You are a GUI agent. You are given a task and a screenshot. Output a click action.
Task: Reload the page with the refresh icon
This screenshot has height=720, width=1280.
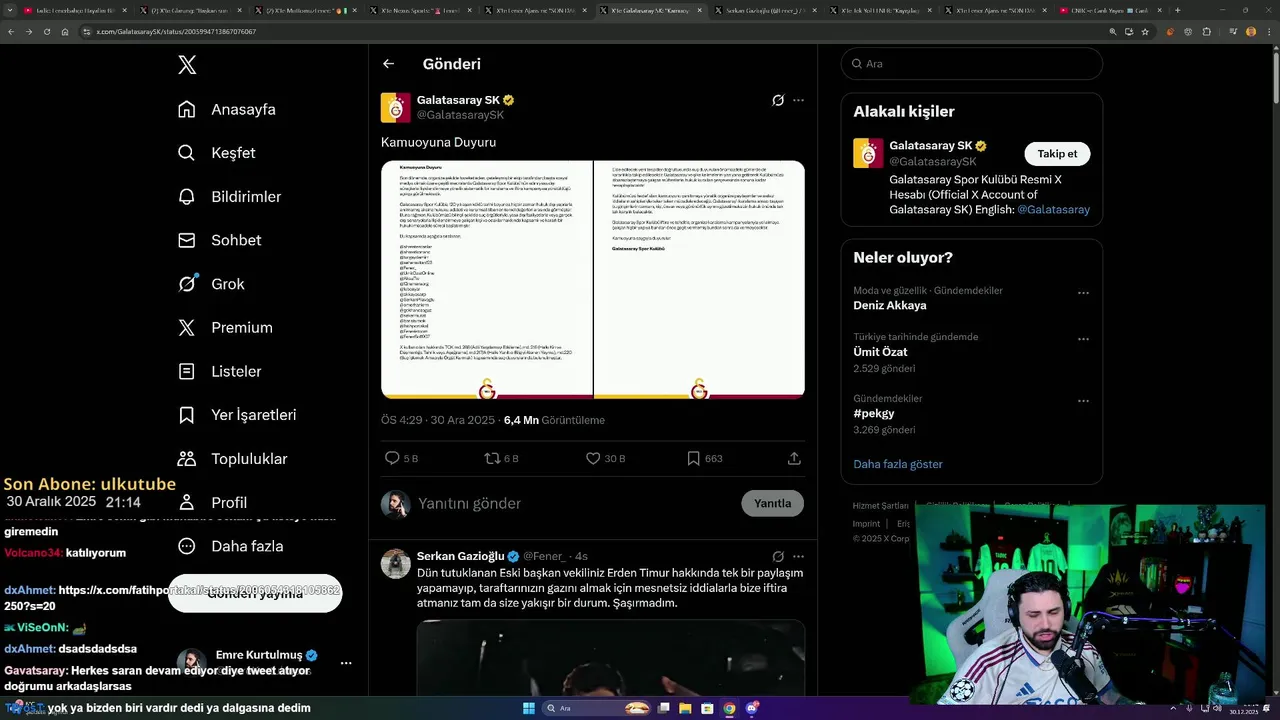click(x=46, y=31)
